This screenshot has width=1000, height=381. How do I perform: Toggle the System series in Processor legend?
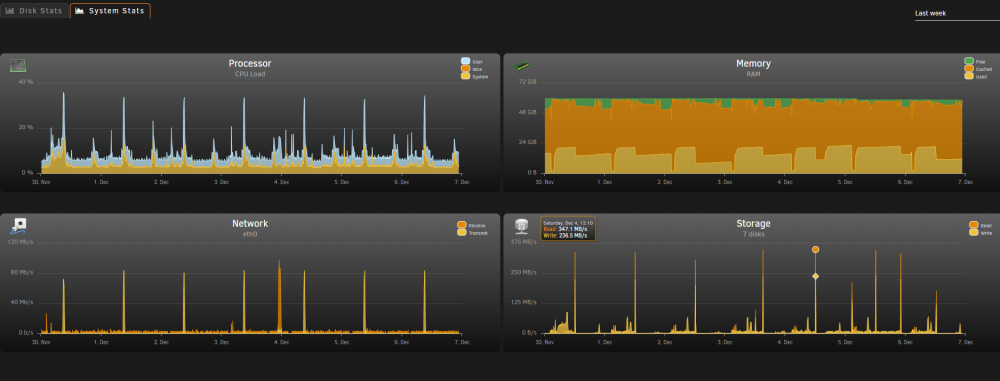point(474,77)
